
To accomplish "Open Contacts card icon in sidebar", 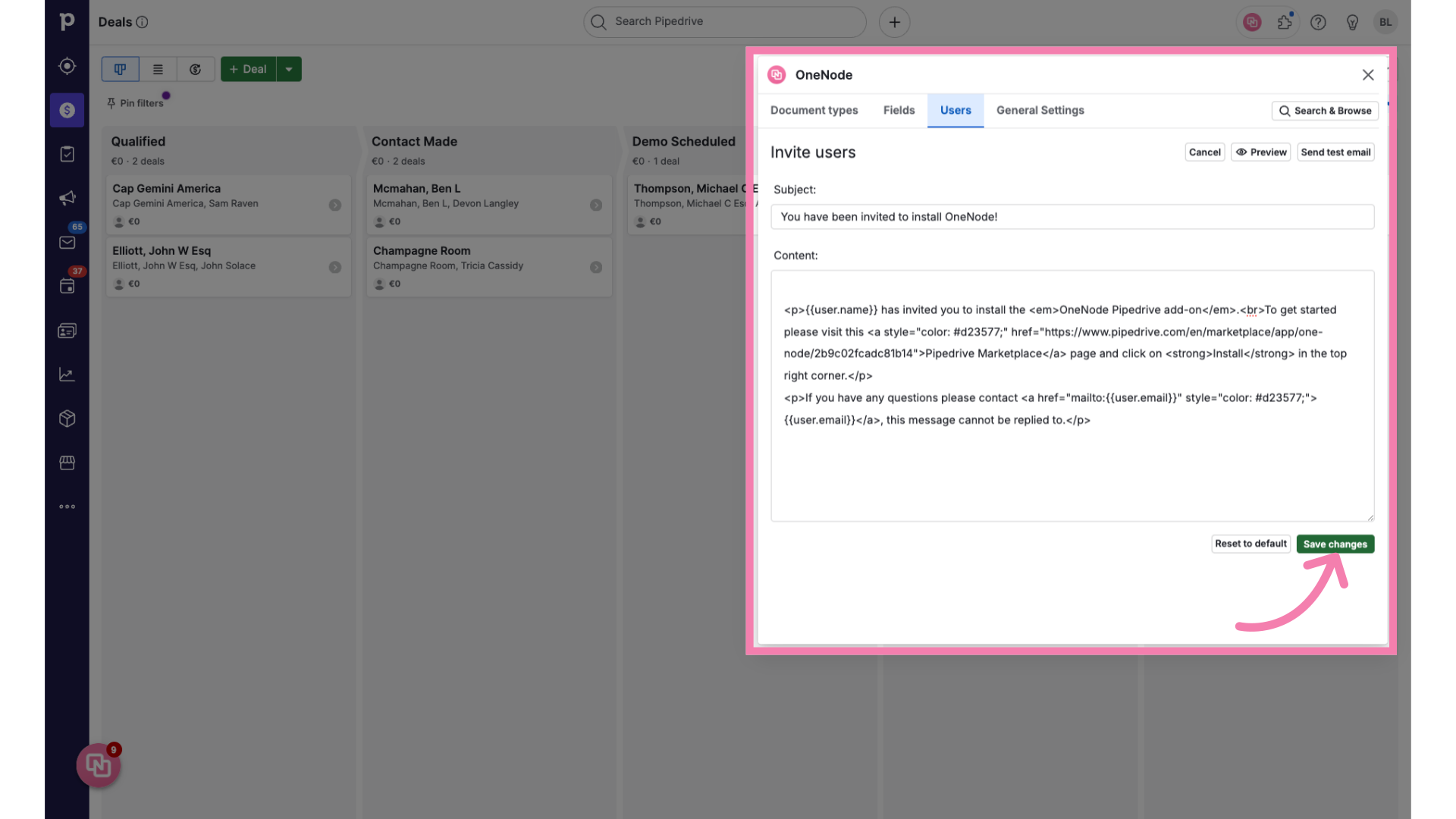I will (67, 331).
